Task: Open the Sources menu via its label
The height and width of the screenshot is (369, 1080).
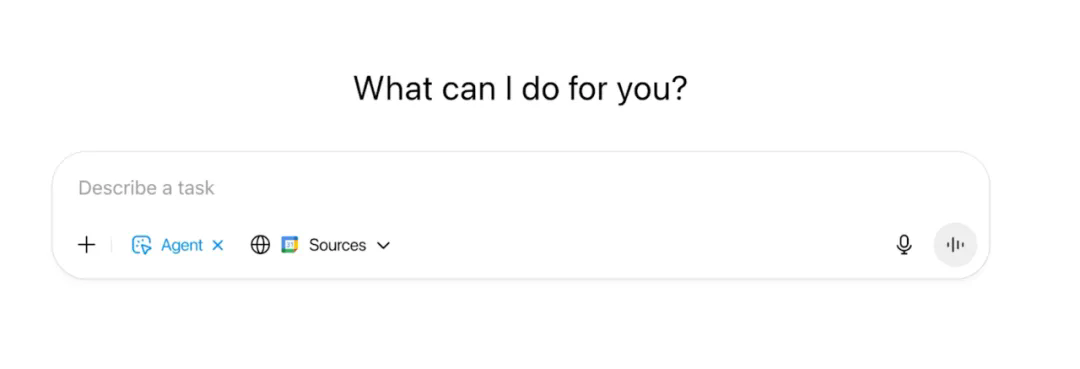Action: (x=338, y=245)
